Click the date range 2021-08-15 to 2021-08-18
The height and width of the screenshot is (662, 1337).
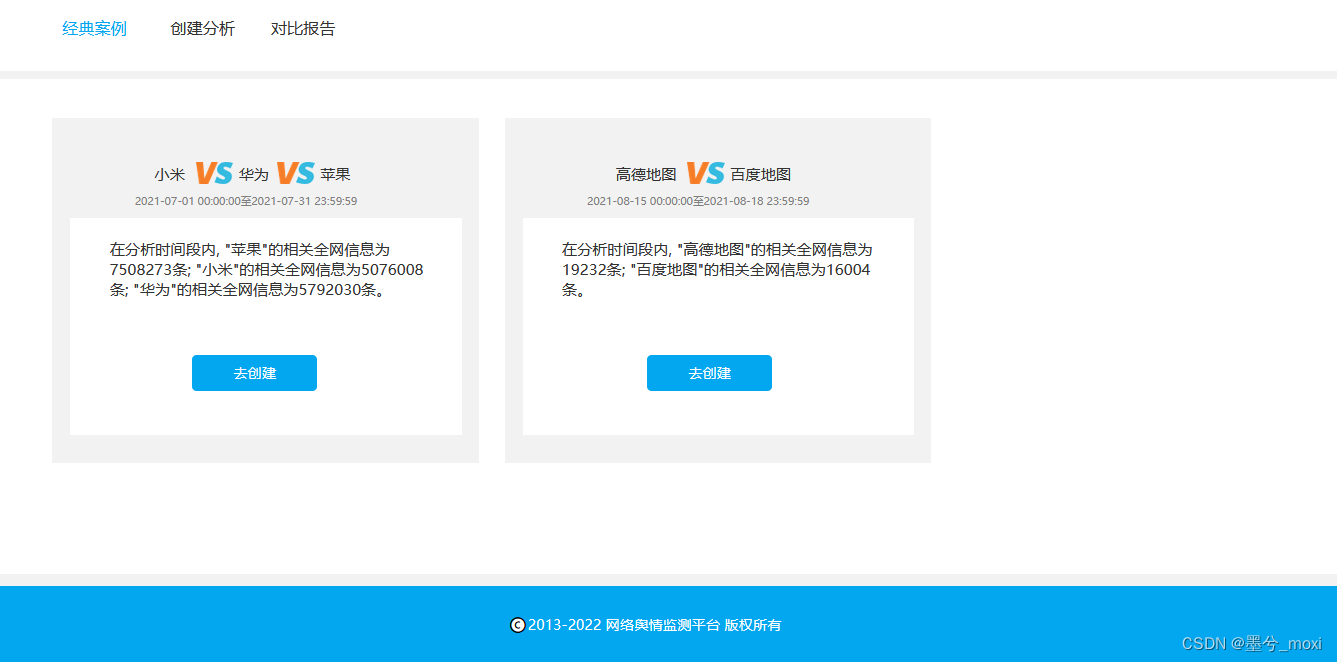(x=698, y=201)
